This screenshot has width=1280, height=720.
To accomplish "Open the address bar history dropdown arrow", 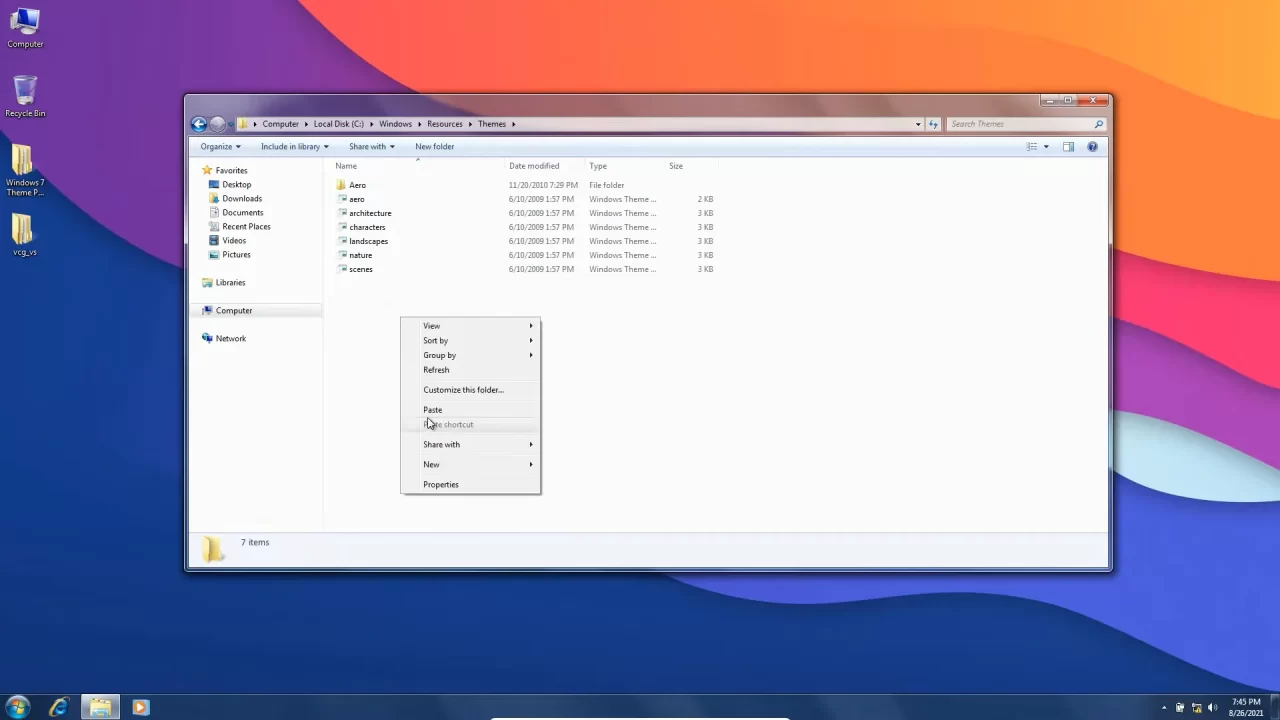I will click(x=918, y=124).
